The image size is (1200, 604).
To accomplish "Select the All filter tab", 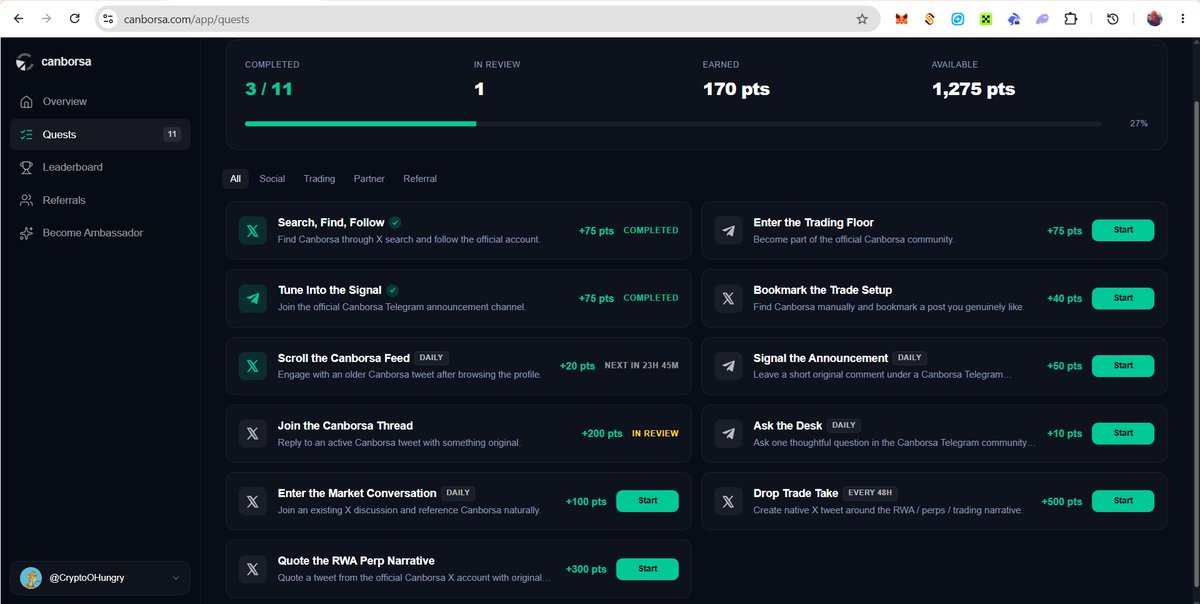I will 235,179.
